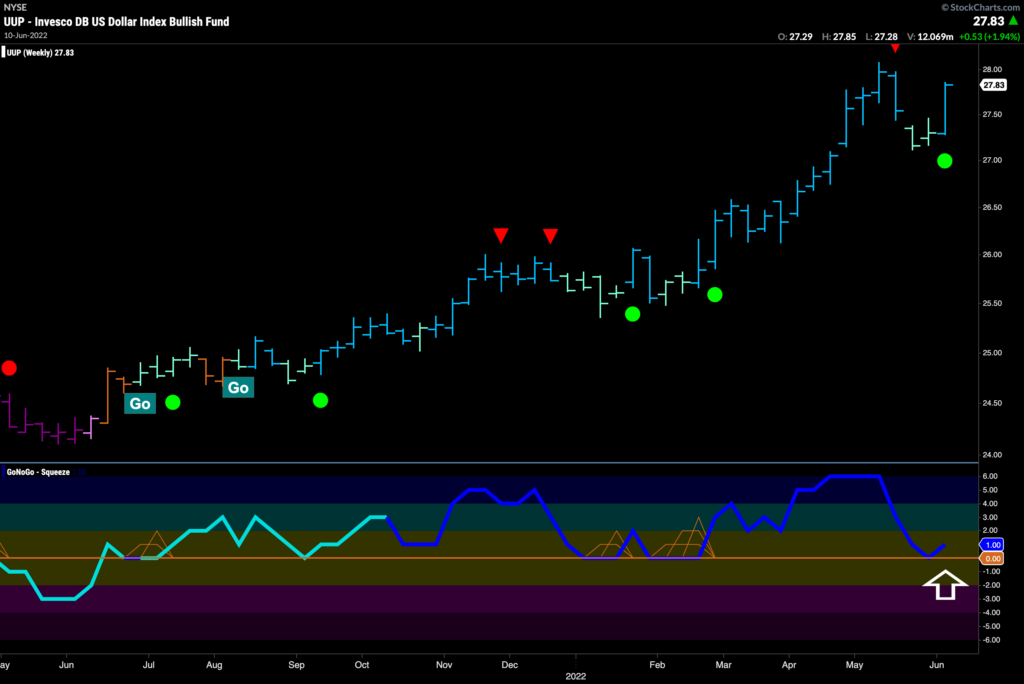Click the first teal Go label near July
This screenshot has height=684, width=1024.
pos(140,403)
